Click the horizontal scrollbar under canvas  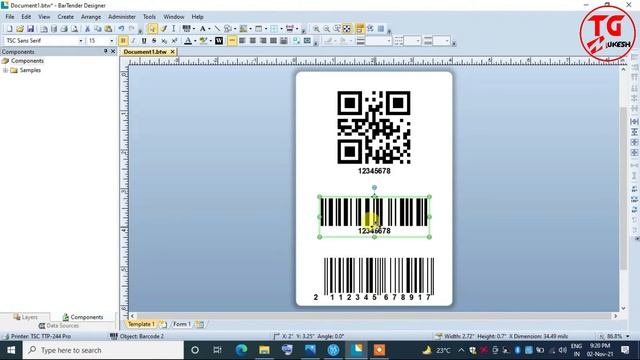[x=373, y=316]
